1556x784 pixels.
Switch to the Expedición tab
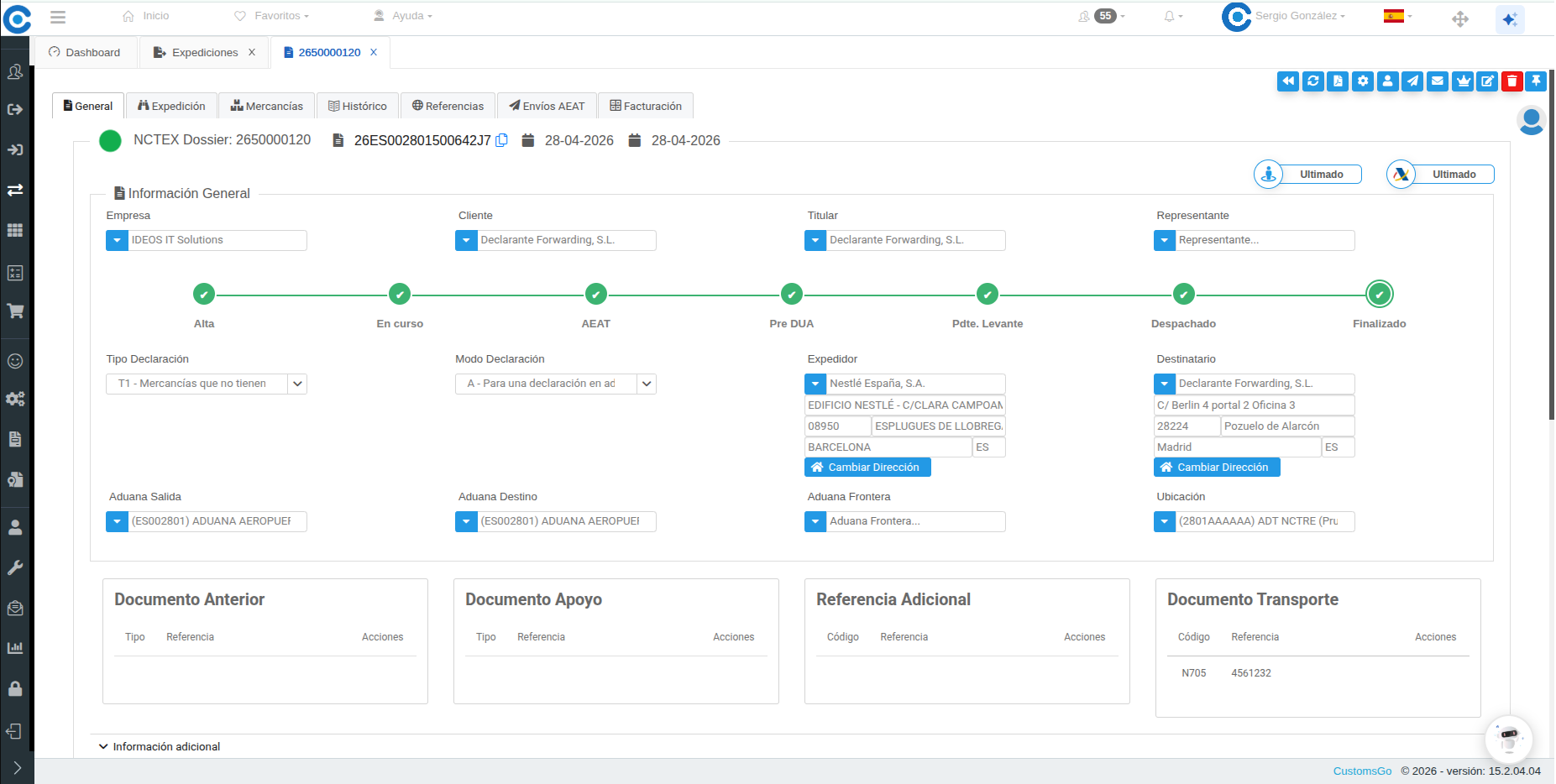pyautogui.click(x=171, y=106)
